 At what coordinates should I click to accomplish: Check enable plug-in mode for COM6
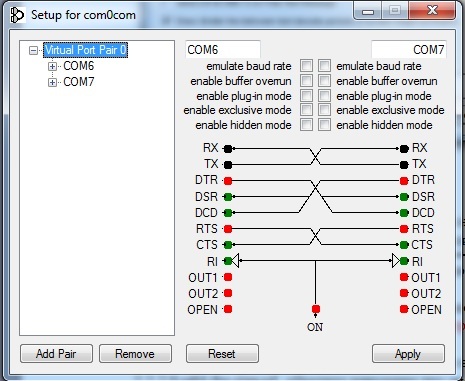(306, 96)
